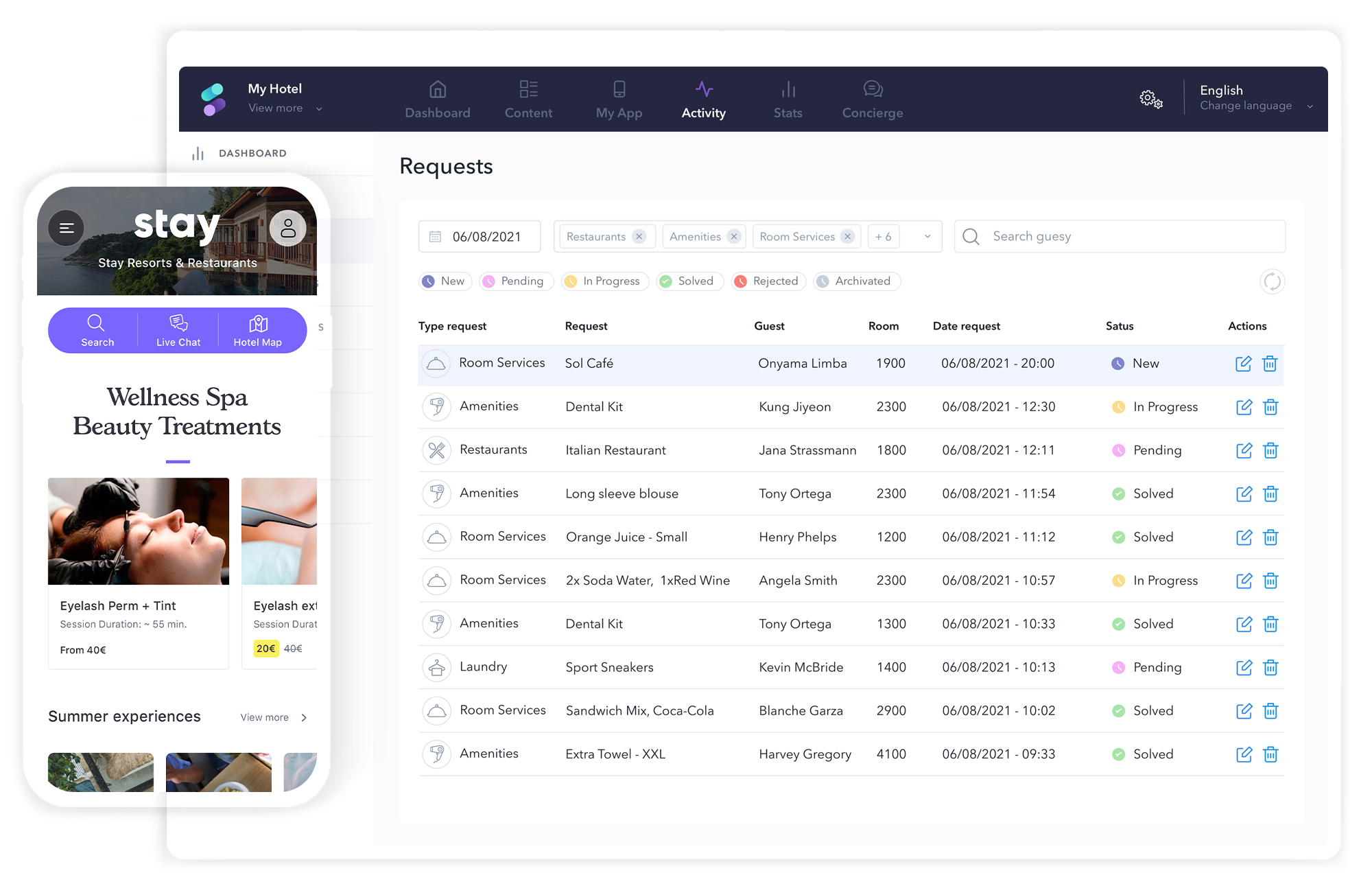
Task: Open the Dashboard section
Action: (x=437, y=100)
